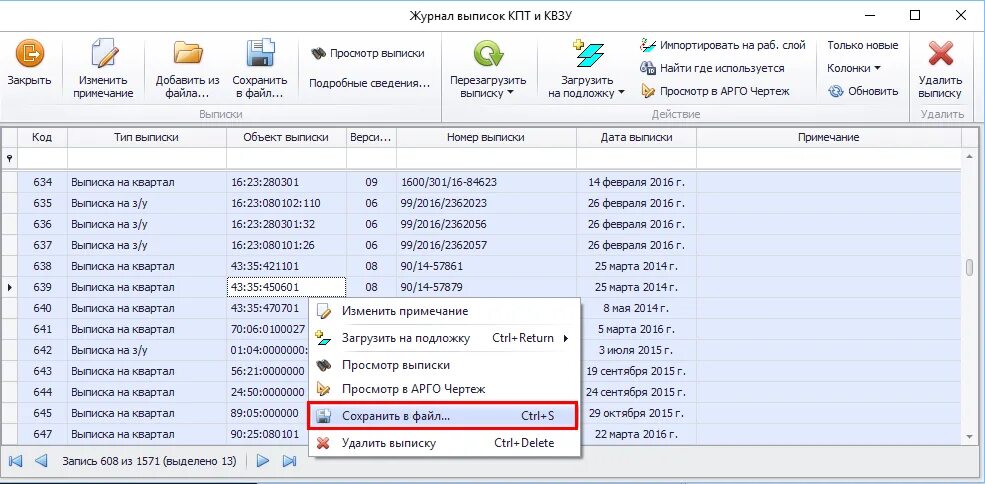Expand the Загрузить на подложку toolbar dropdown
Screen dimensions: 985x484
pyautogui.click(x=622, y=94)
